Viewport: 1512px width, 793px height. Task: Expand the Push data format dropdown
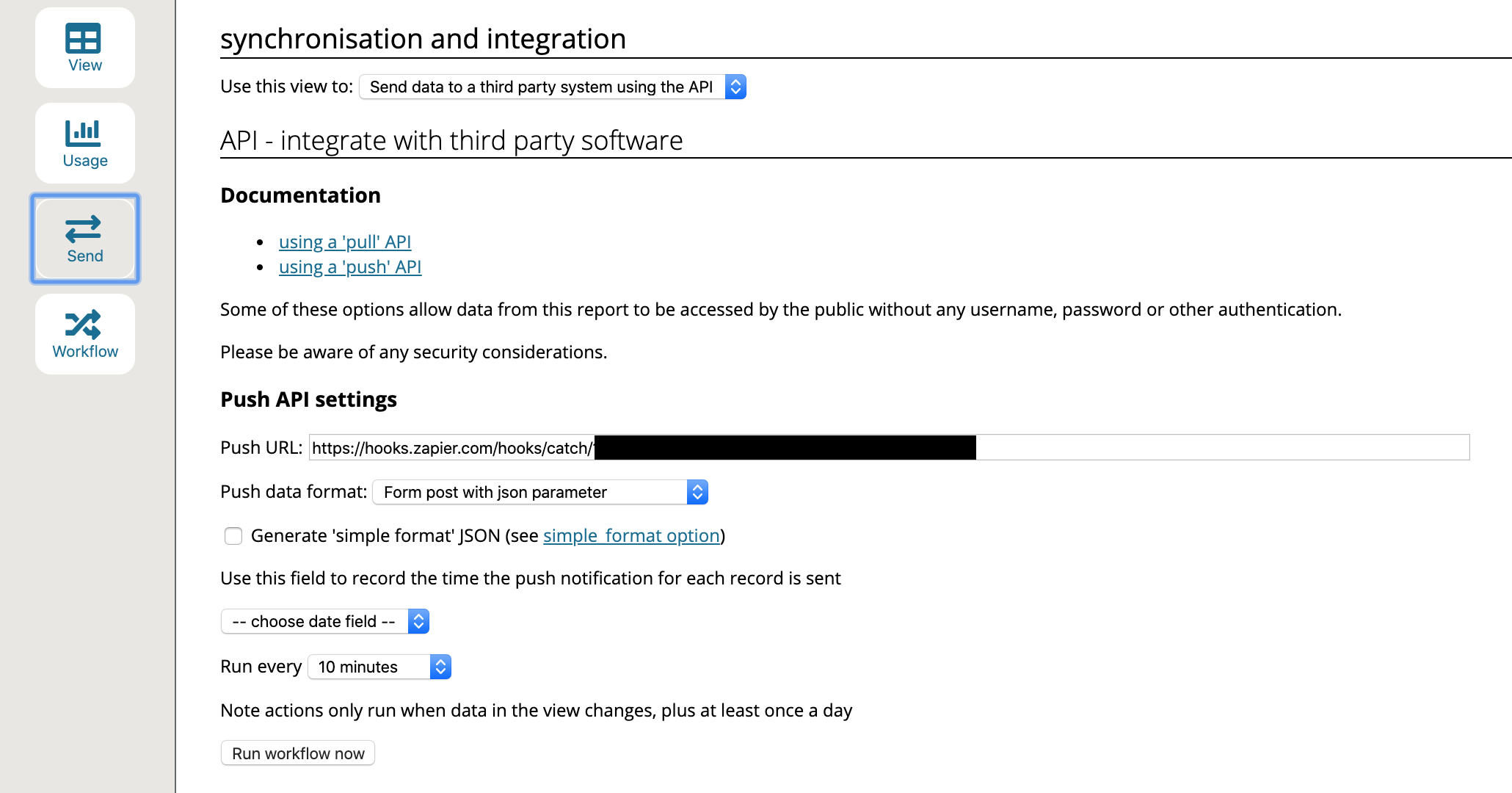click(x=540, y=492)
